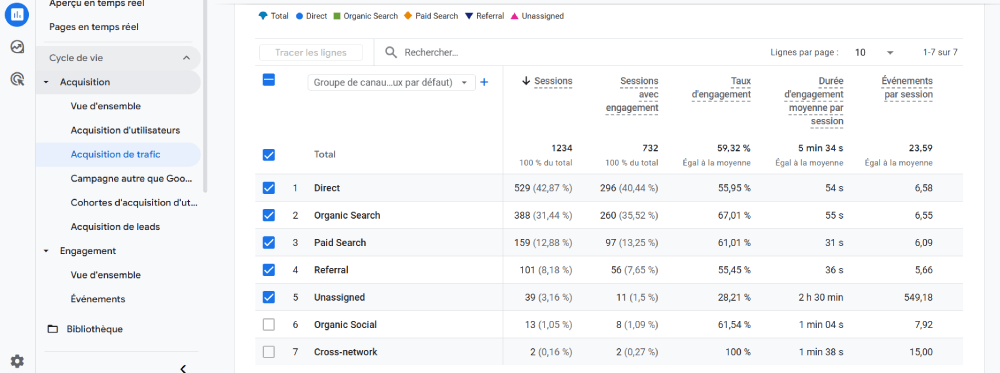Open the Advertising icon in the left rail
The width and height of the screenshot is (1000, 373).
point(17,80)
